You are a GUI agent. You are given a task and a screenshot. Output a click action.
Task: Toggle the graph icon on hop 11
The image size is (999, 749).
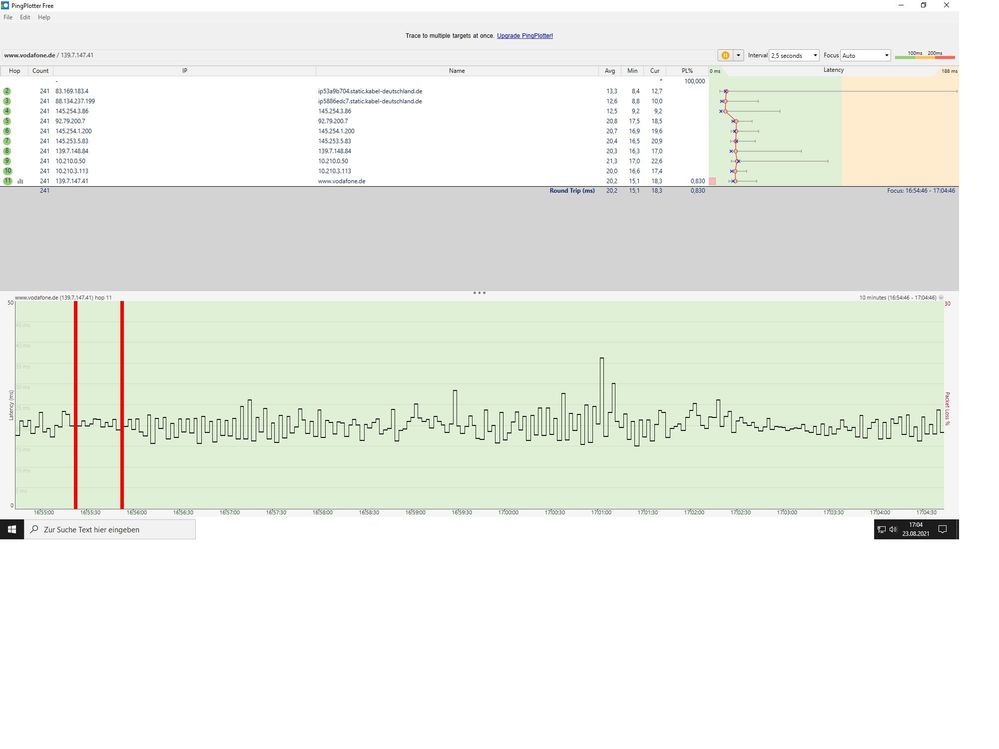20,182
